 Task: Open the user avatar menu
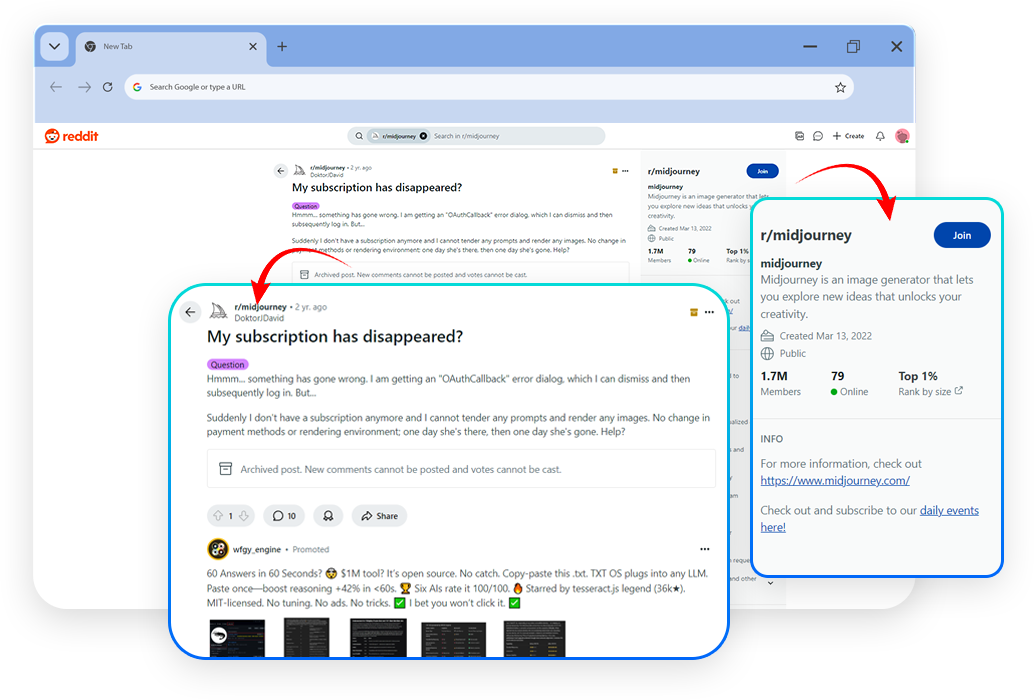902,136
